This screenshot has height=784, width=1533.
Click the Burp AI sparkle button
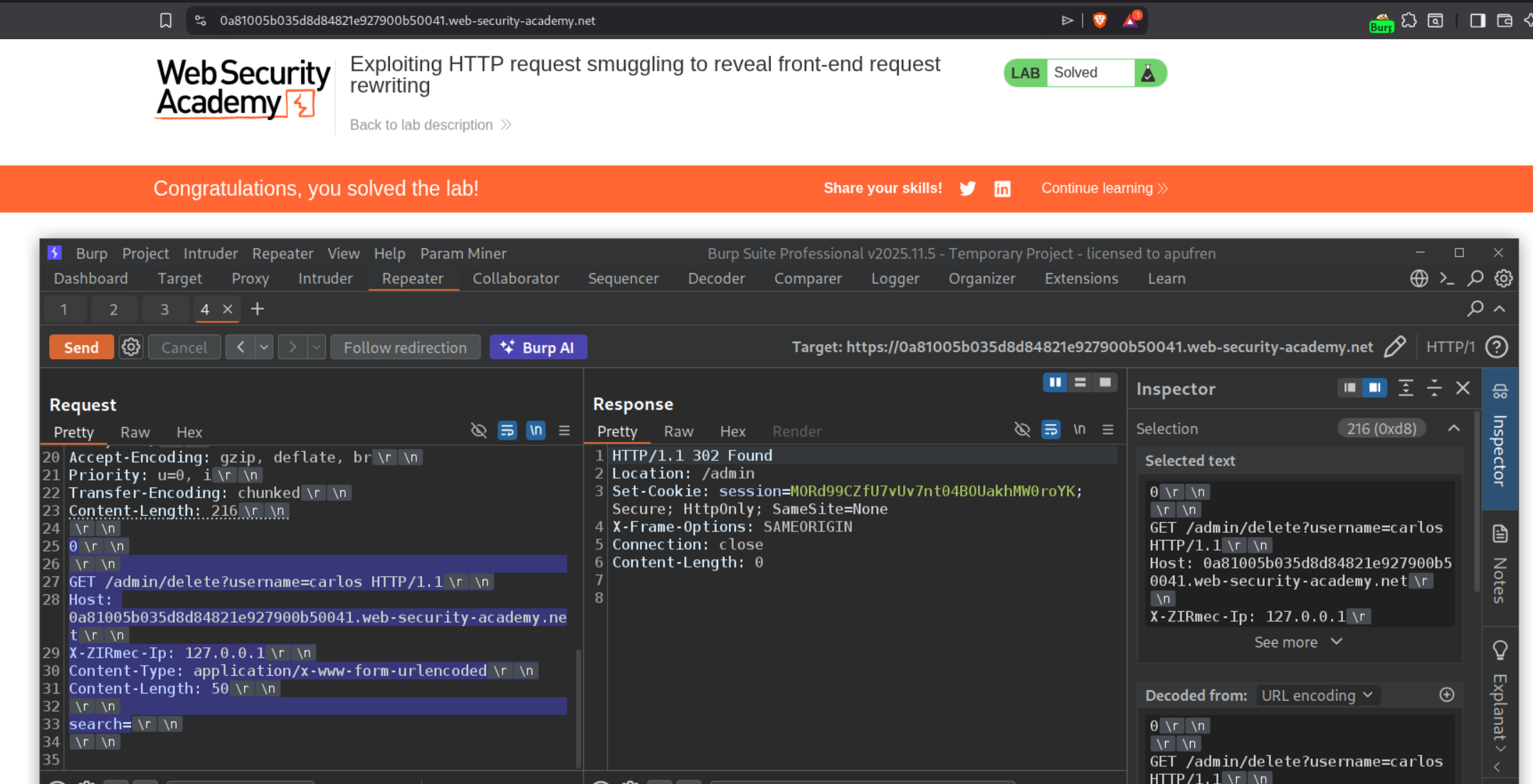tap(538, 347)
